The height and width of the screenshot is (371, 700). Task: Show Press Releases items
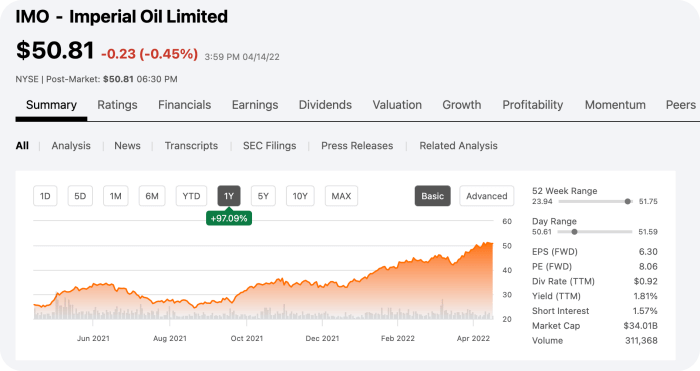(357, 146)
